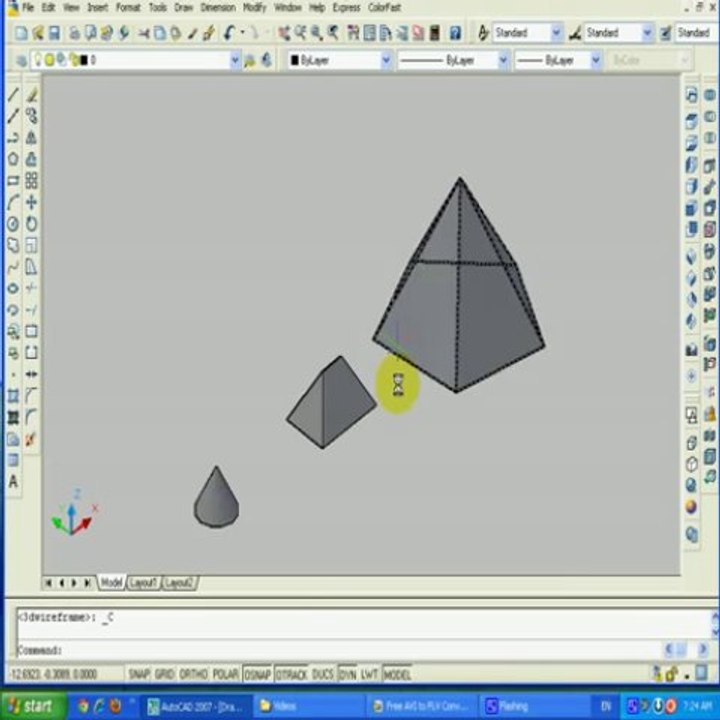The image size is (720, 720).
Task: Select the Polyline tool
Action: pyautogui.click(x=13, y=138)
